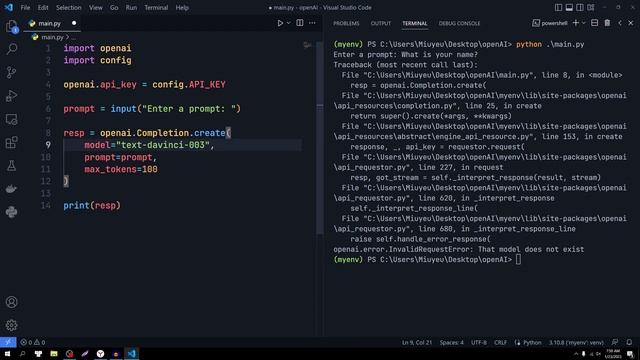Open the Run and Debug view
This screenshot has width=640, height=360.
[11, 96]
